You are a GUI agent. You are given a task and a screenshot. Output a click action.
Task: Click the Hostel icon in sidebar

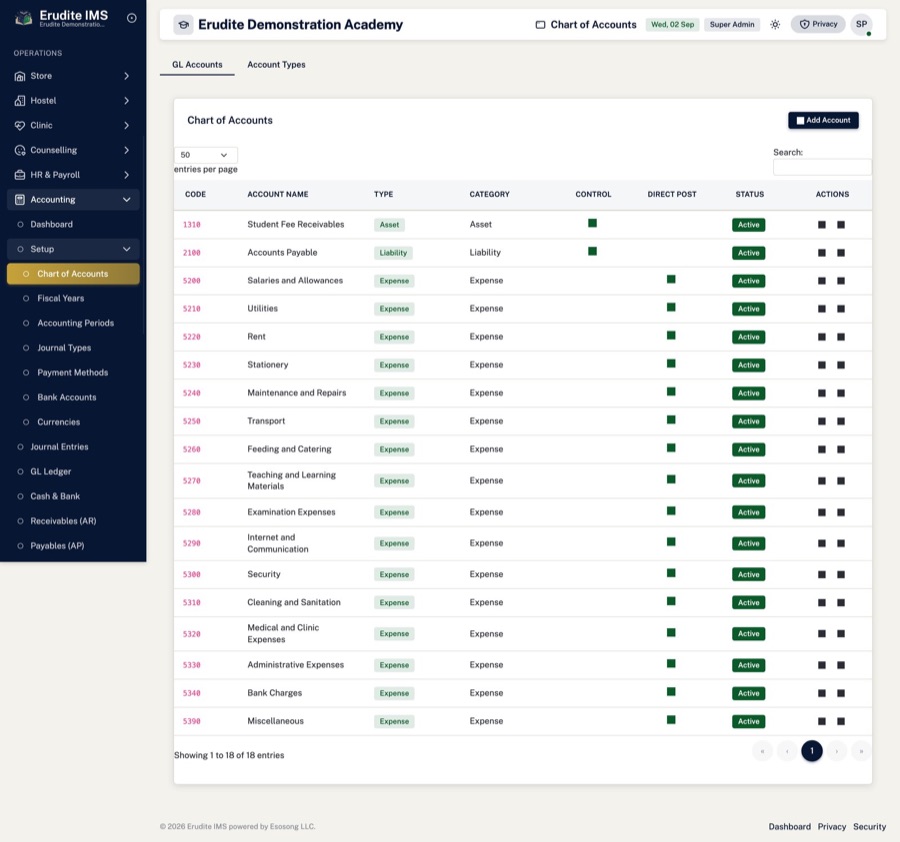tap(20, 101)
